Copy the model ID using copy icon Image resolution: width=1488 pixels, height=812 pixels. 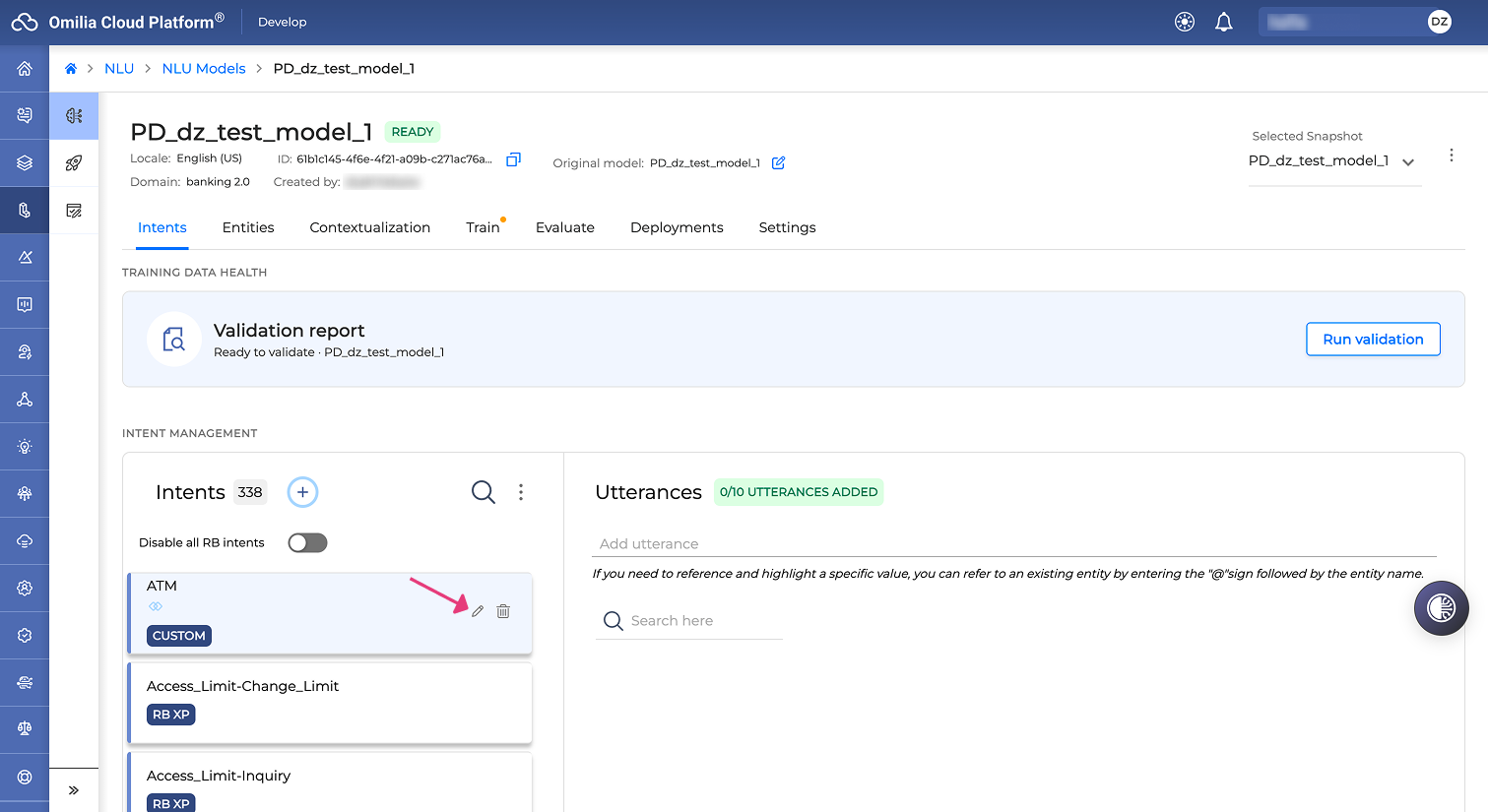tap(513, 159)
